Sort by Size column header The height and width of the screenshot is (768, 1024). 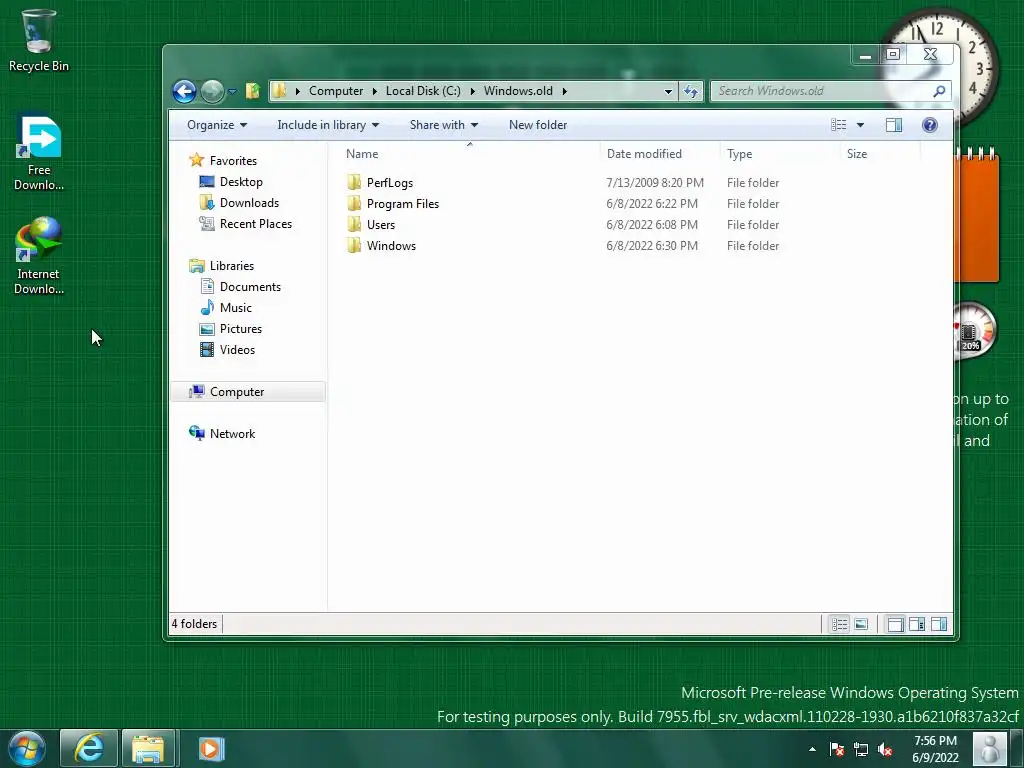pos(880,153)
